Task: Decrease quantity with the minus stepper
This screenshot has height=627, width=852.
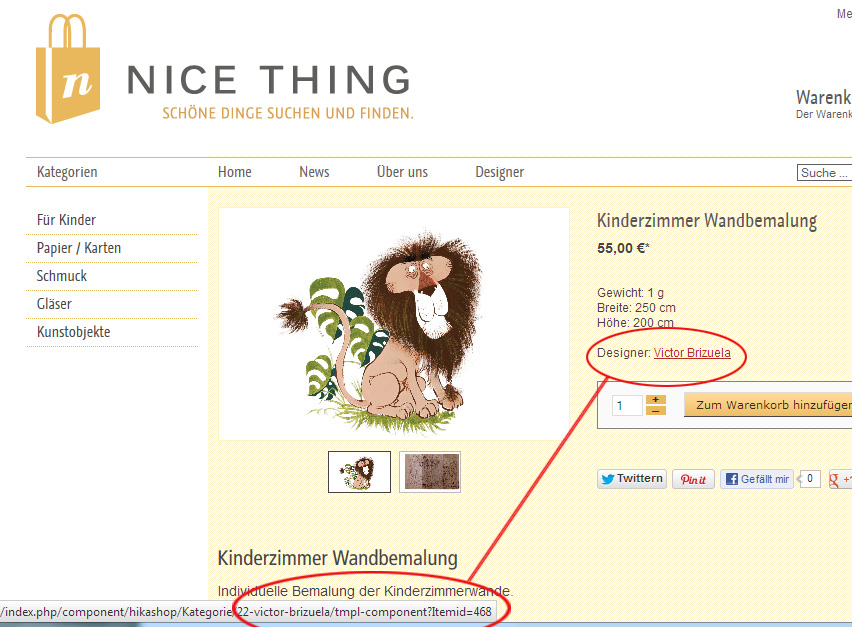Action: tap(656, 411)
